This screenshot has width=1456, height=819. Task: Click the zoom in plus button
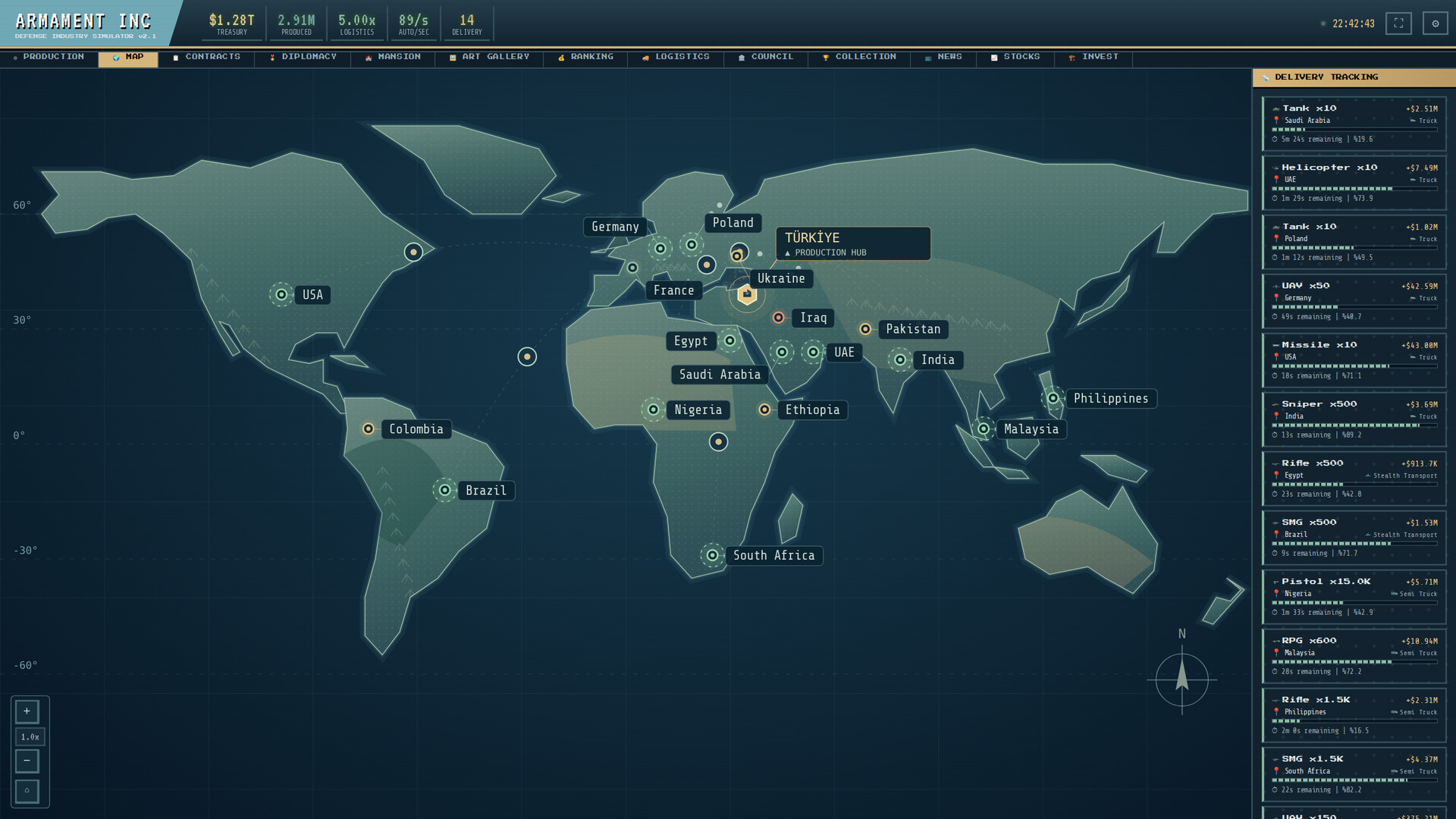tap(27, 711)
